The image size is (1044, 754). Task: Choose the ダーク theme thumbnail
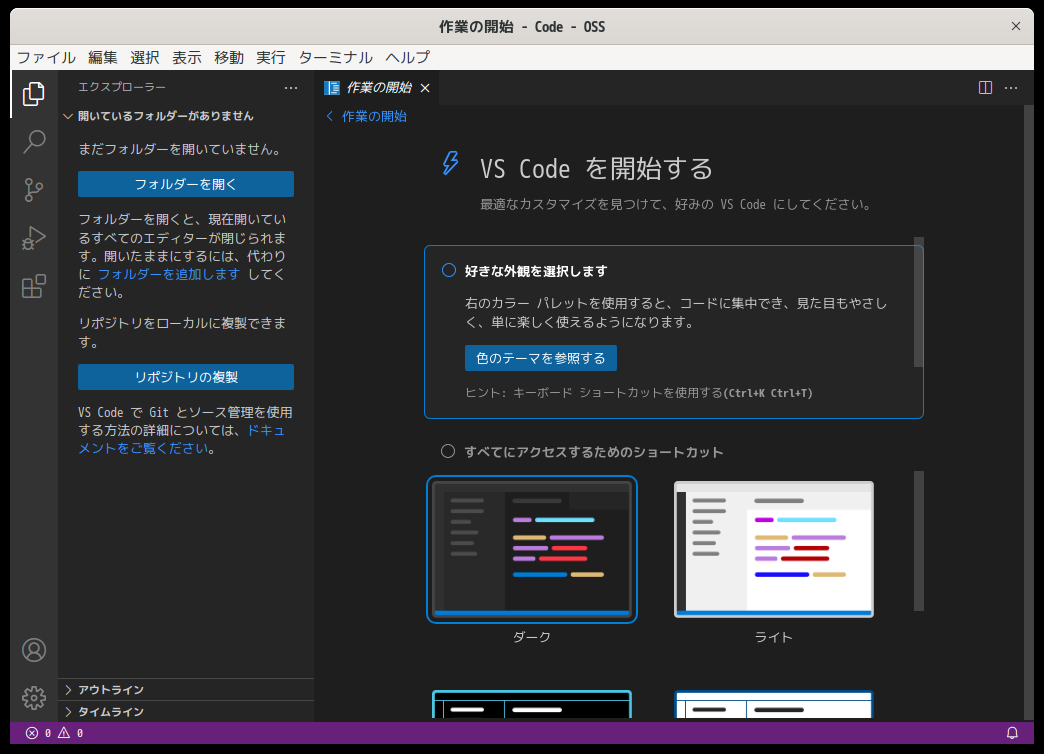532,550
